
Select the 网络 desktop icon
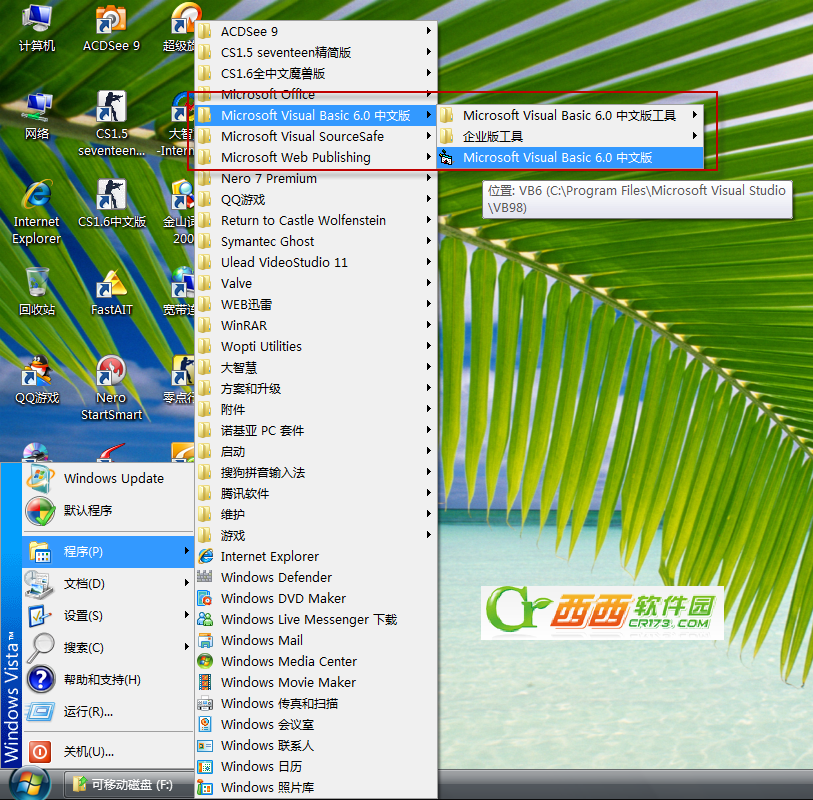[x=36, y=117]
